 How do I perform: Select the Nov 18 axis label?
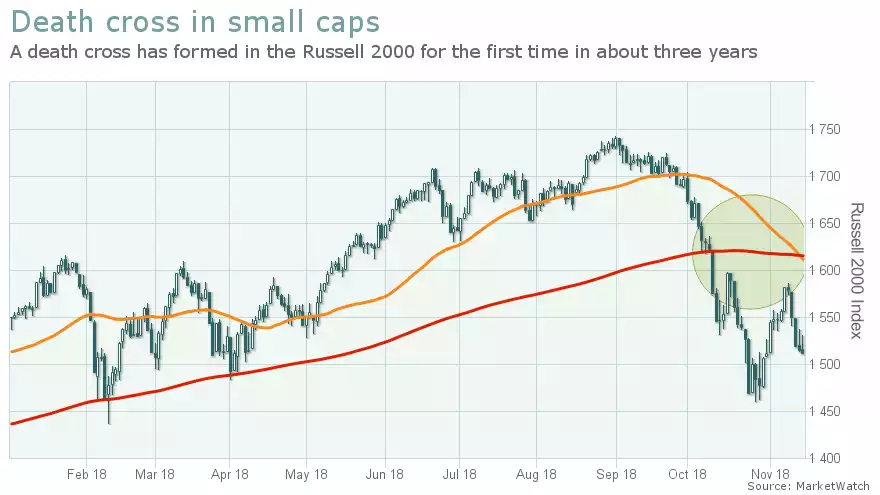click(x=770, y=474)
